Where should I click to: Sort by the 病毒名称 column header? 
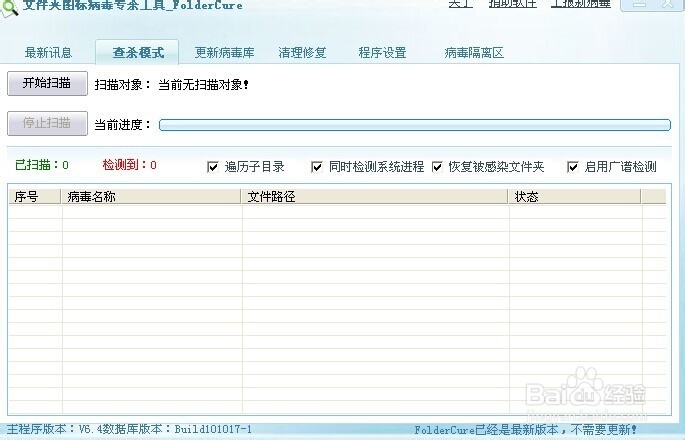pos(151,197)
